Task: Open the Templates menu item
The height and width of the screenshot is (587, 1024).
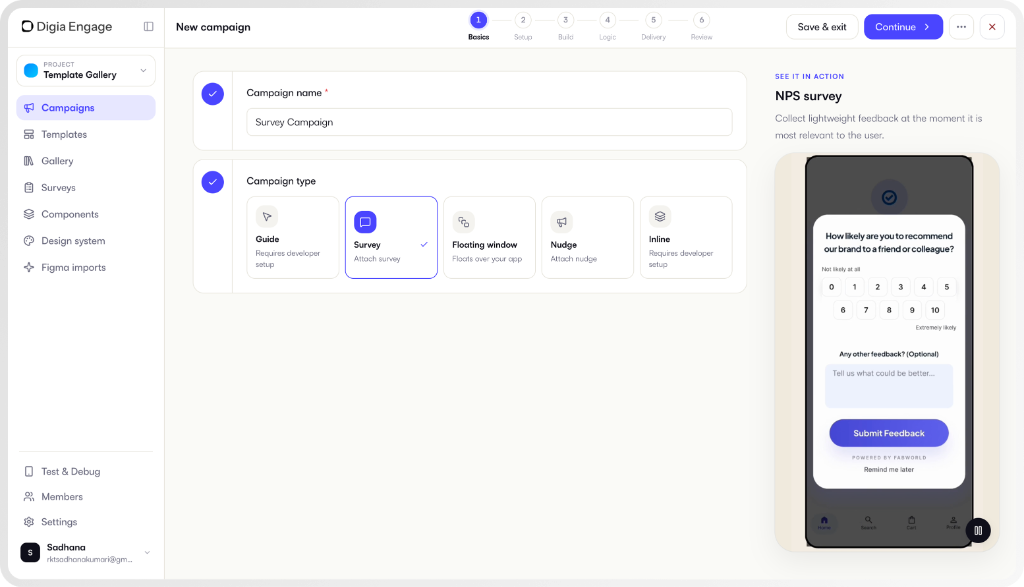Action: (x=86, y=135)
